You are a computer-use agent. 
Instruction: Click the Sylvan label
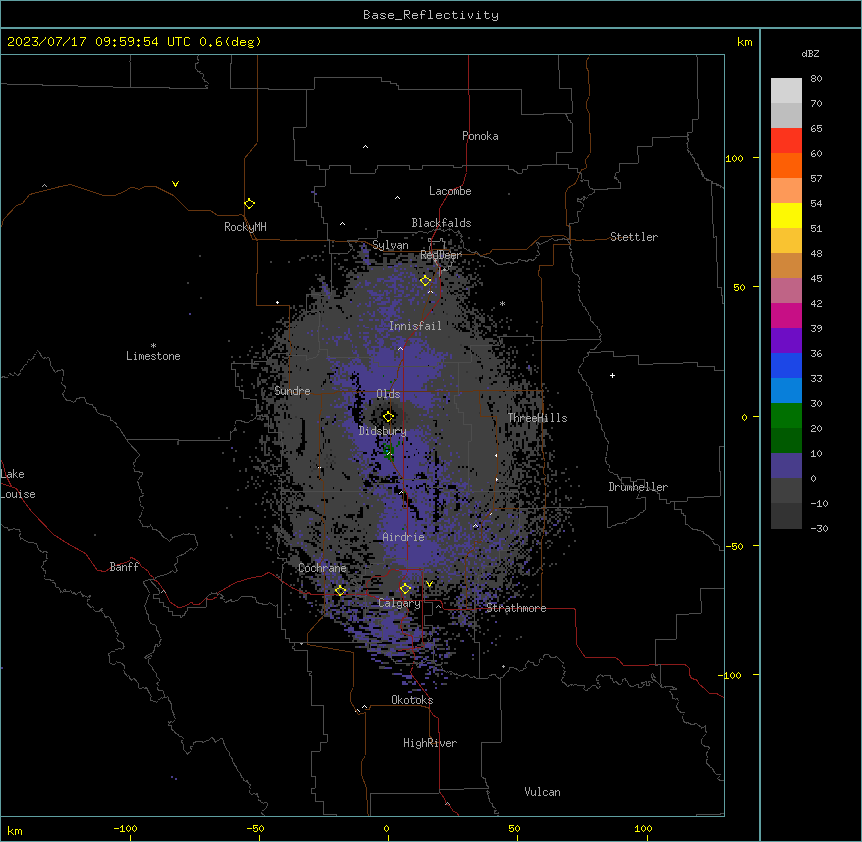pos(390,245)
